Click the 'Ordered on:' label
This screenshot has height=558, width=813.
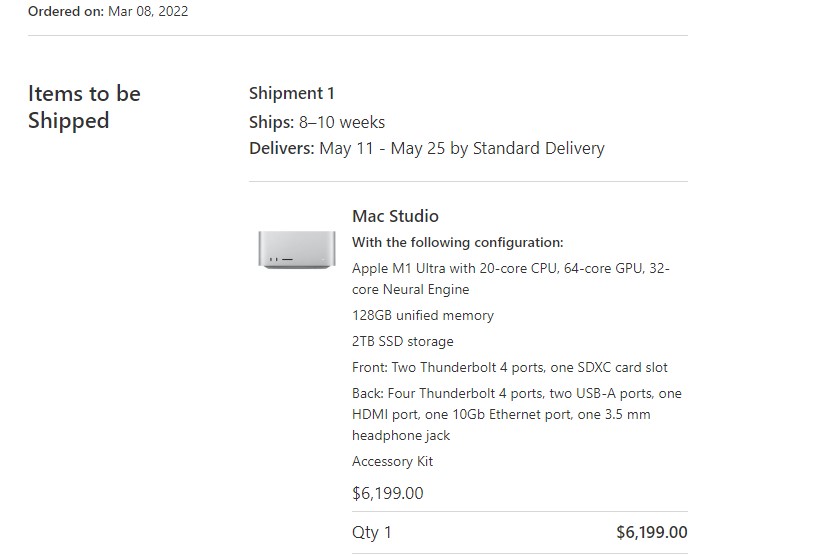[66, 11]
